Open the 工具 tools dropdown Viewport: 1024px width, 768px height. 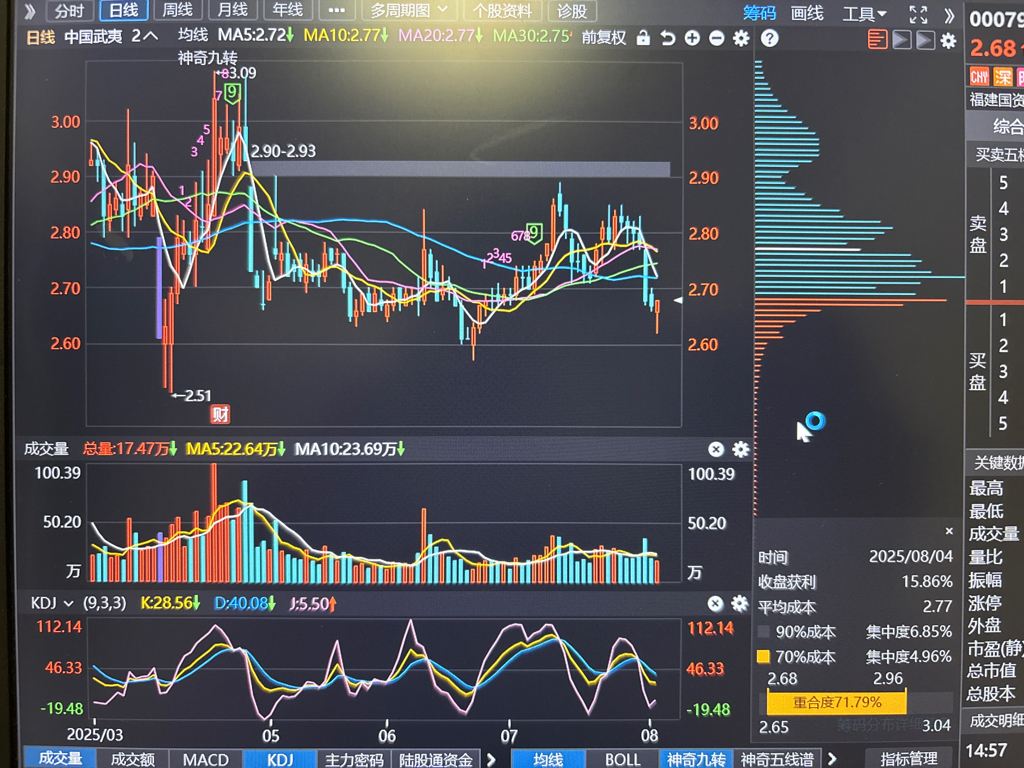pyautogui.click(x=864, y=14)
